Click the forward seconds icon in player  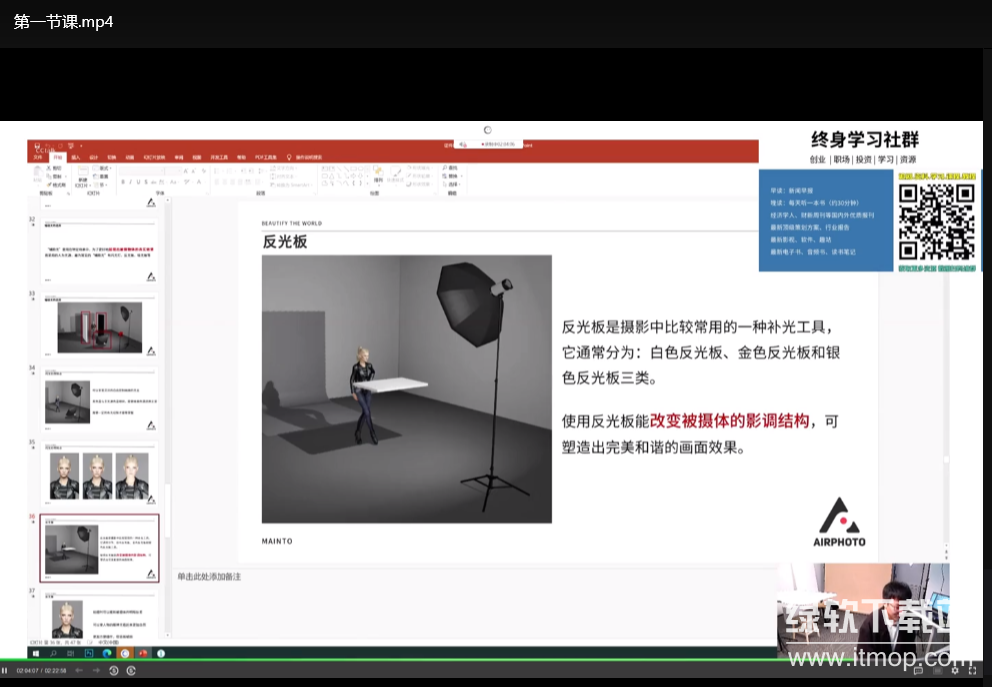pos(132,670)
